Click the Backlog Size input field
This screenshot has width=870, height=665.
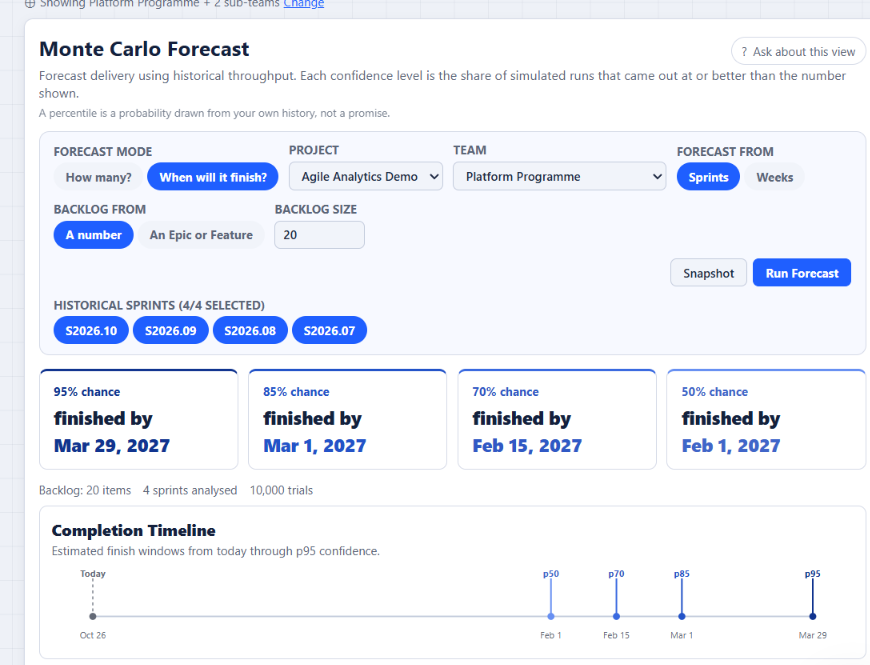[x=320, y=235]
